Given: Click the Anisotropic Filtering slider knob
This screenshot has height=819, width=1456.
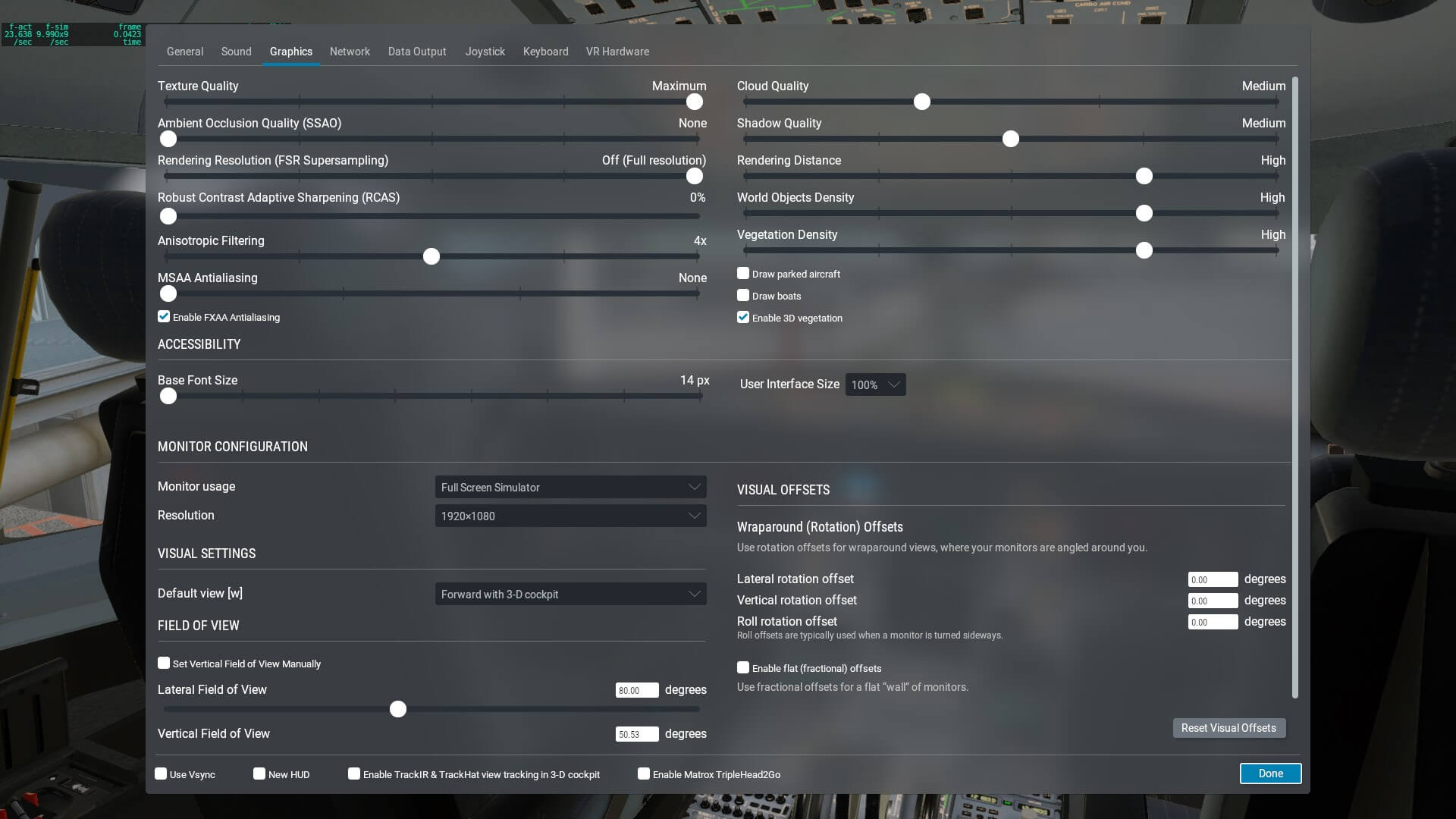Looking at the screenshot, I should (x=431, y=257).
